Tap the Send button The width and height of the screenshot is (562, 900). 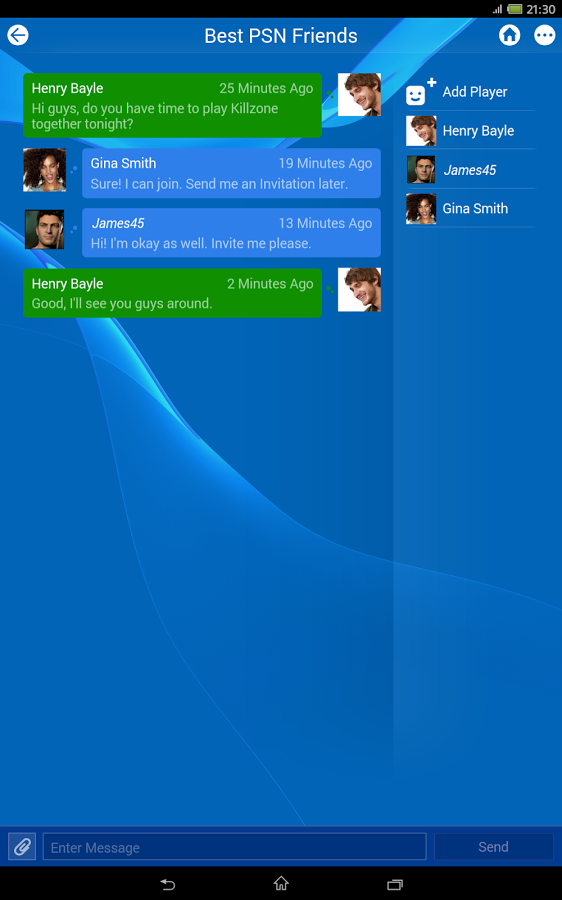[x=493, y=847]
